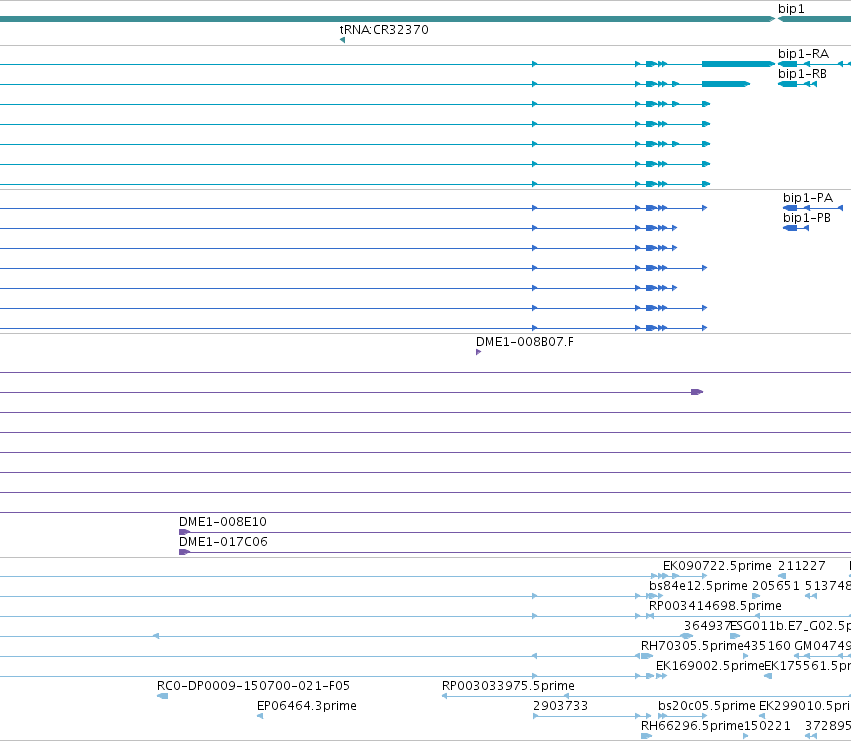Click the arrow glyph under EP06464.3prime
The image size is (851, 741).
[x=260, y=716]
